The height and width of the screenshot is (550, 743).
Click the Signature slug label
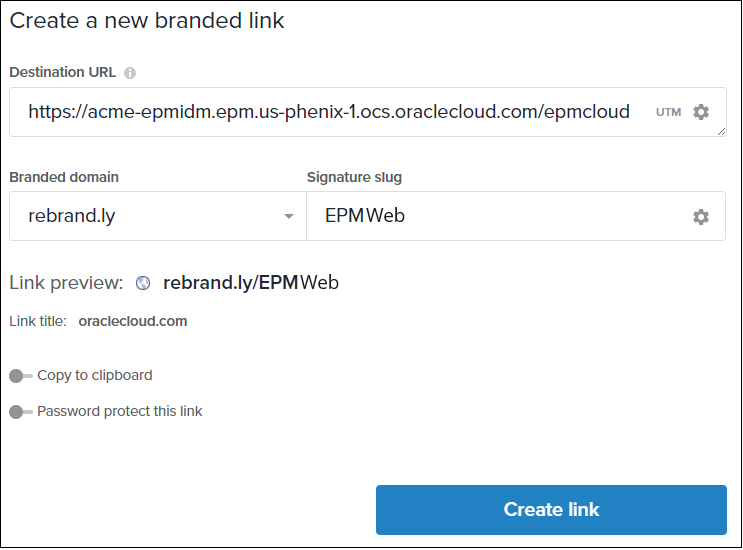pyautogui.click(x=354, y=177)
